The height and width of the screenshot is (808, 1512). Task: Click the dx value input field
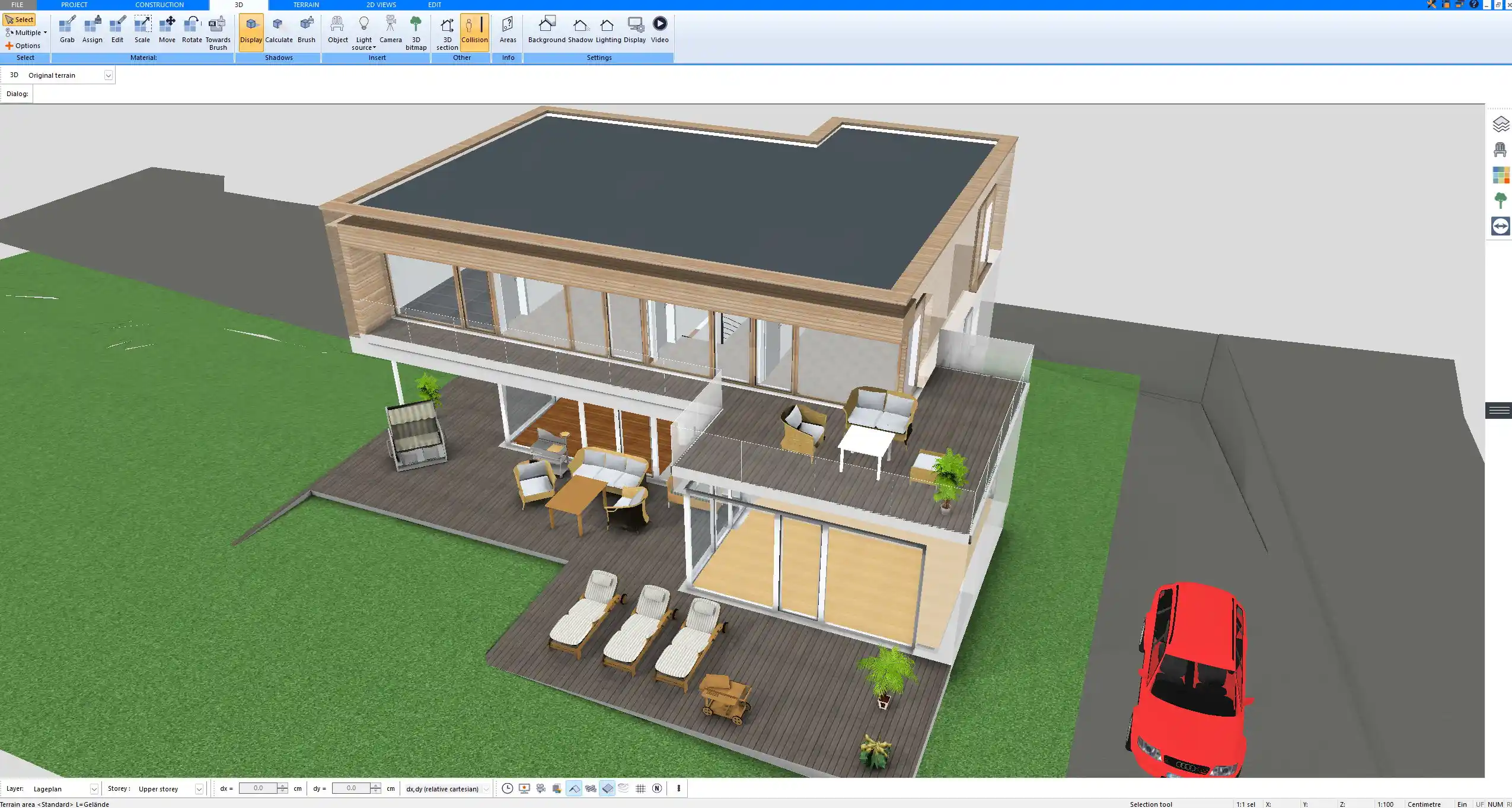coord(258,788)
